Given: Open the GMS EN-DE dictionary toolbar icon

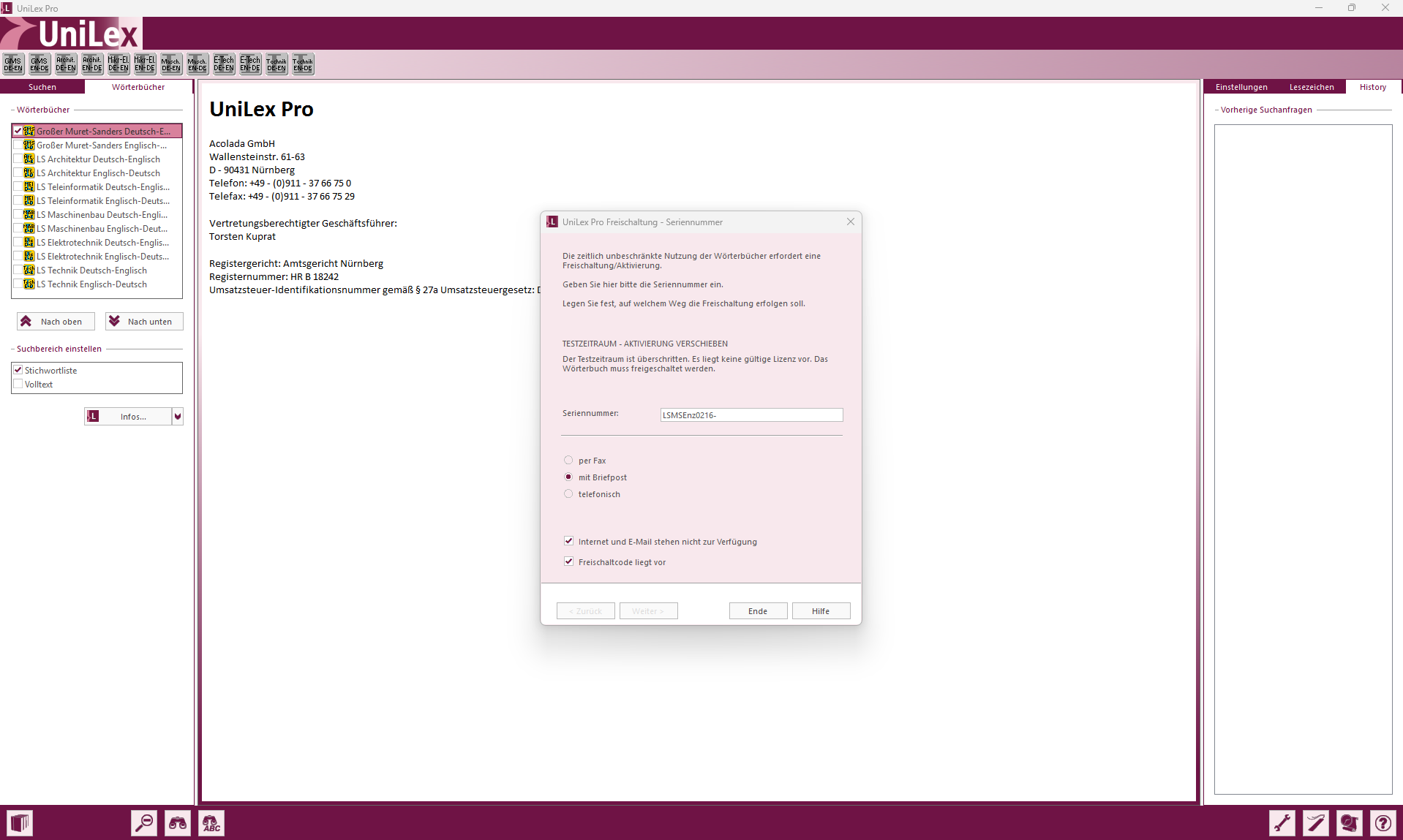Looking at the screenshot, I should tap(40, 64).
